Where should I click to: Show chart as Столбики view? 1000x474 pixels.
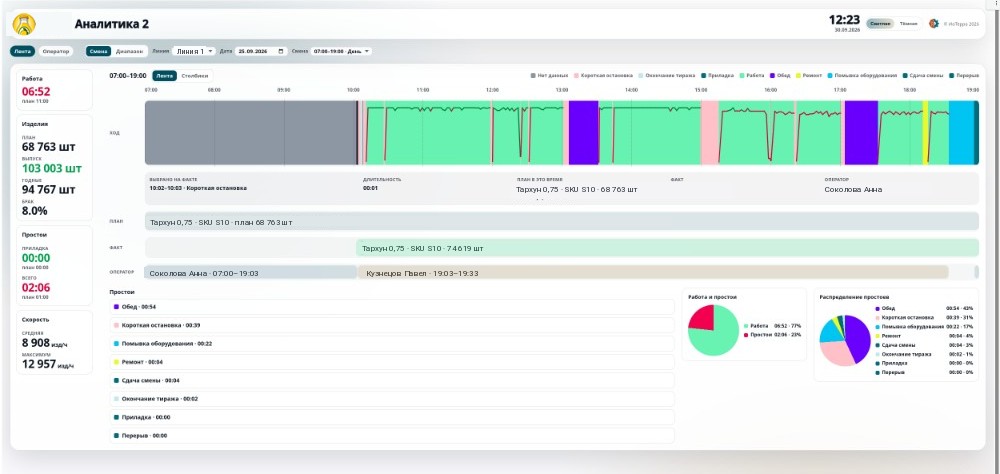pos(194,75)
